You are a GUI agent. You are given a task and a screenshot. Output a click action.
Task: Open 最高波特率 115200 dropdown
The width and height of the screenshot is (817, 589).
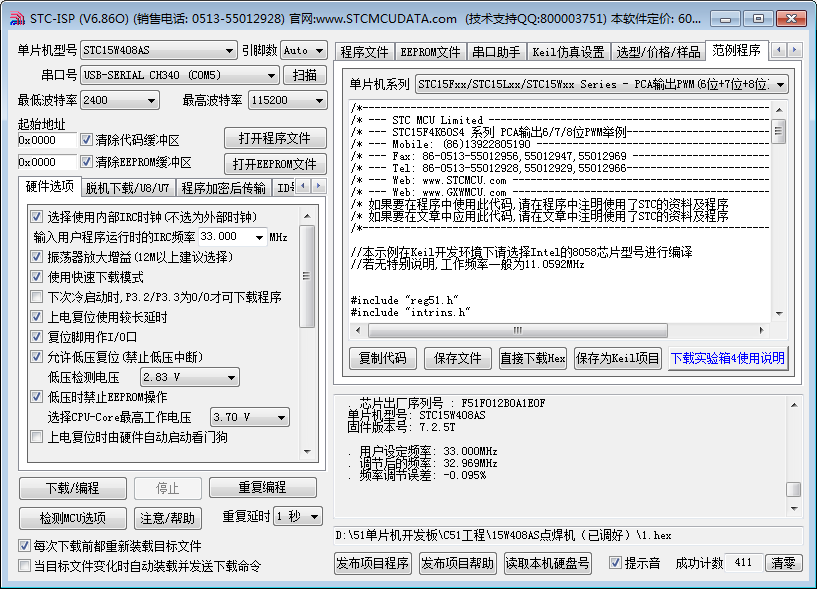tap(288, 100)
